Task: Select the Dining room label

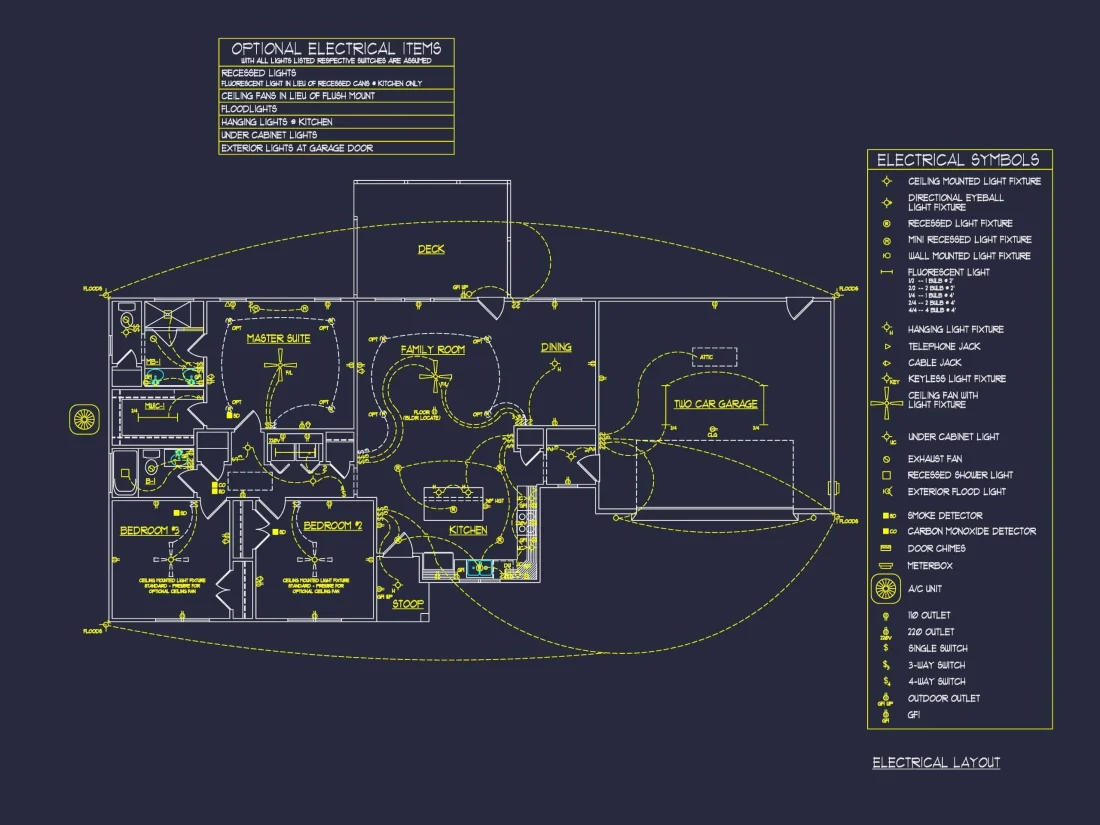Action: 556,347
